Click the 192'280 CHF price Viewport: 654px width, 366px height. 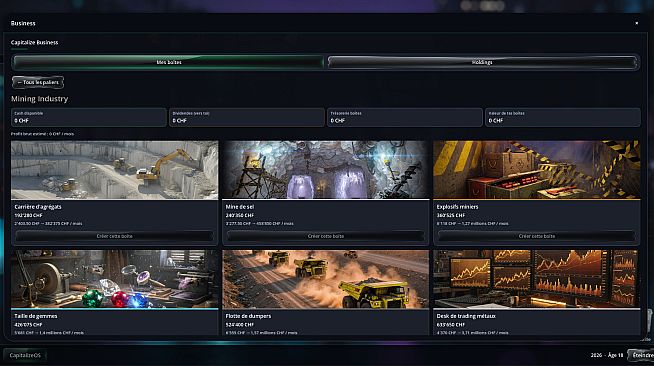pos(28,216)
